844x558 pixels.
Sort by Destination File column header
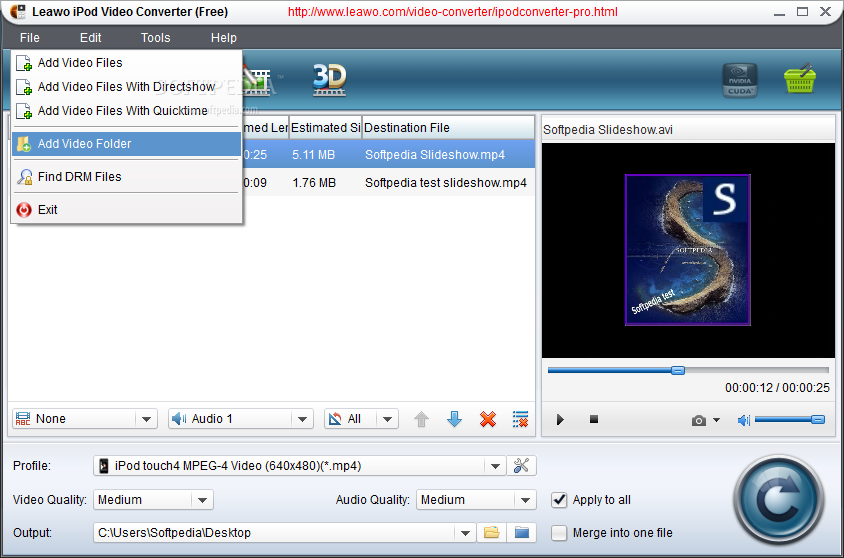tap(448, 128)
